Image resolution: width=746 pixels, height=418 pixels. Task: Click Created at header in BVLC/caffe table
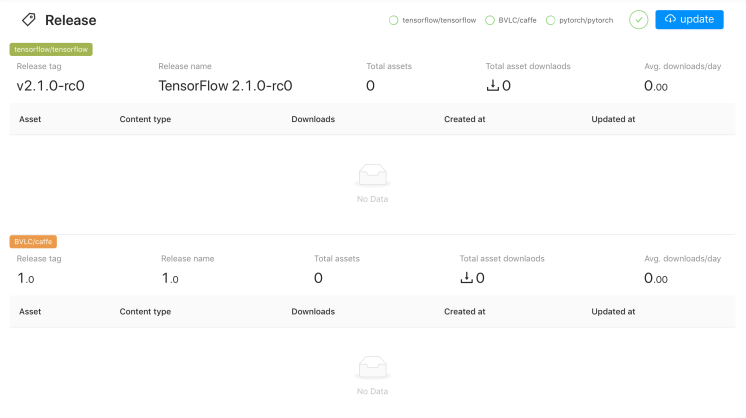[465, 311]
